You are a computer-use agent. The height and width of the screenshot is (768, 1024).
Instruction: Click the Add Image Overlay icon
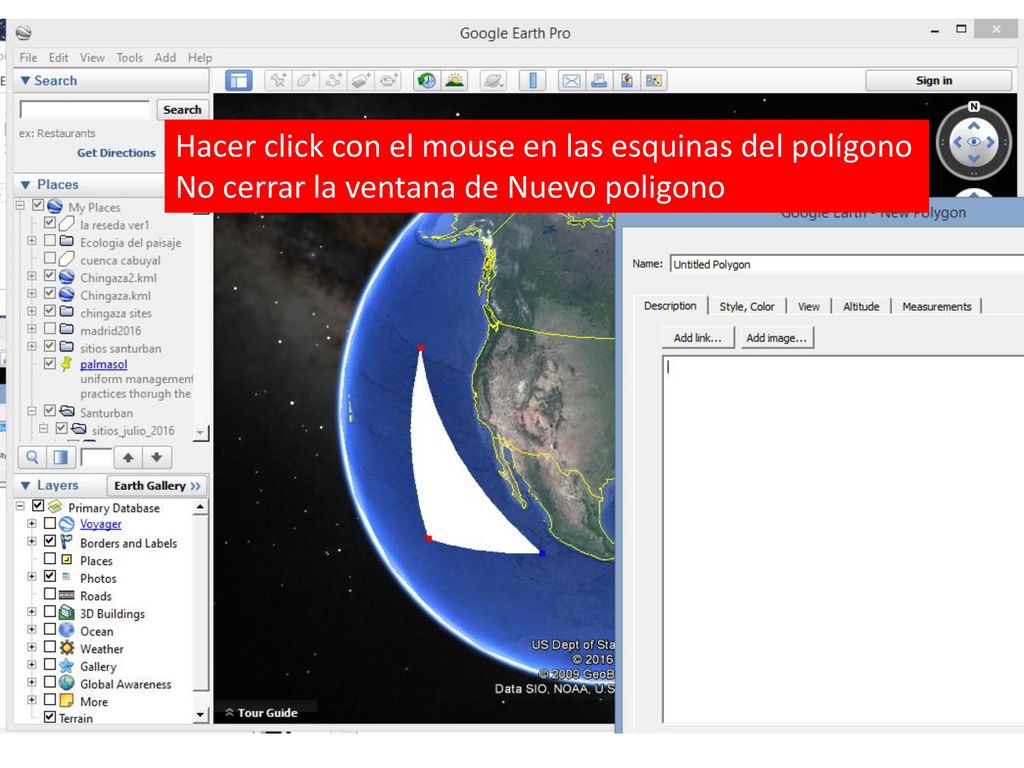tap(361, 80)
